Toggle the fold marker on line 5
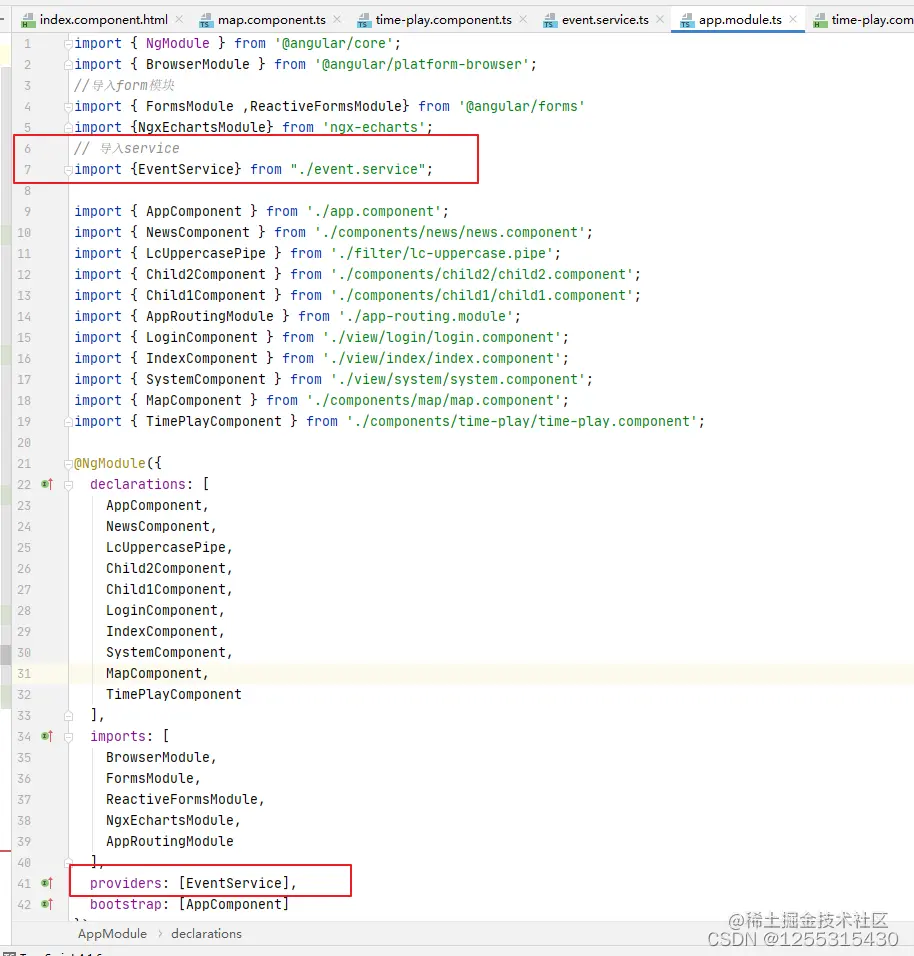914x956 pixels. coord(69,127)
